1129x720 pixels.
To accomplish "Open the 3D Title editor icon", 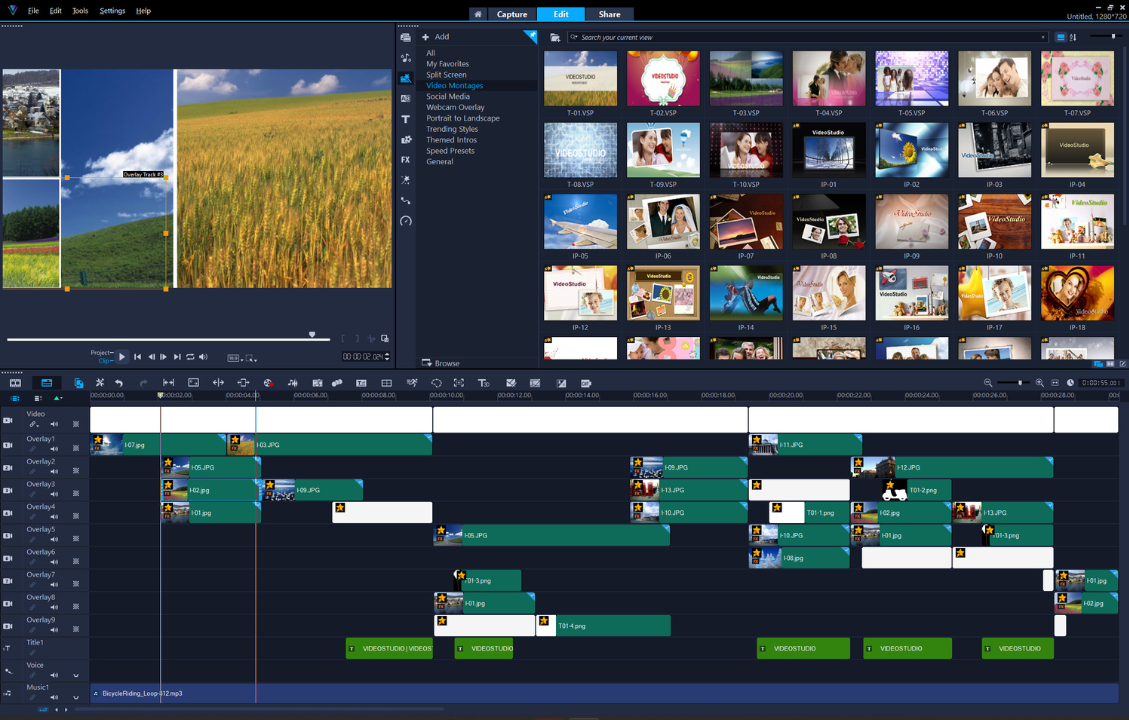I will point(483,383).
